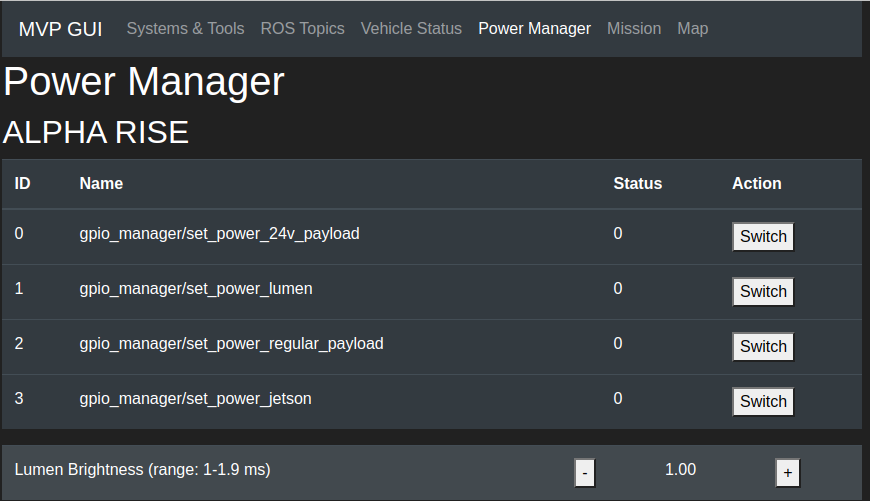Switch the set_power_lumen power
Screen dimensions: 870x501
tap(763, 292)
